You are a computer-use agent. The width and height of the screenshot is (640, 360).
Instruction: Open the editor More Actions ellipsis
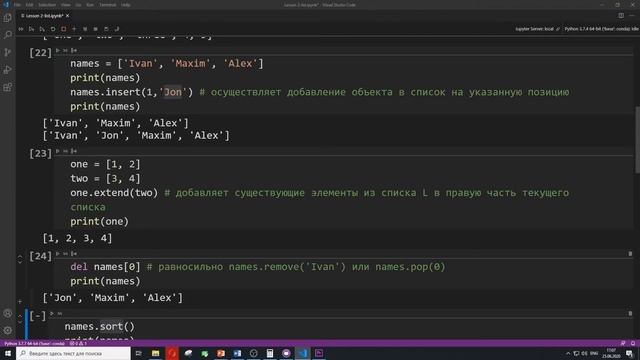[632, 16]
